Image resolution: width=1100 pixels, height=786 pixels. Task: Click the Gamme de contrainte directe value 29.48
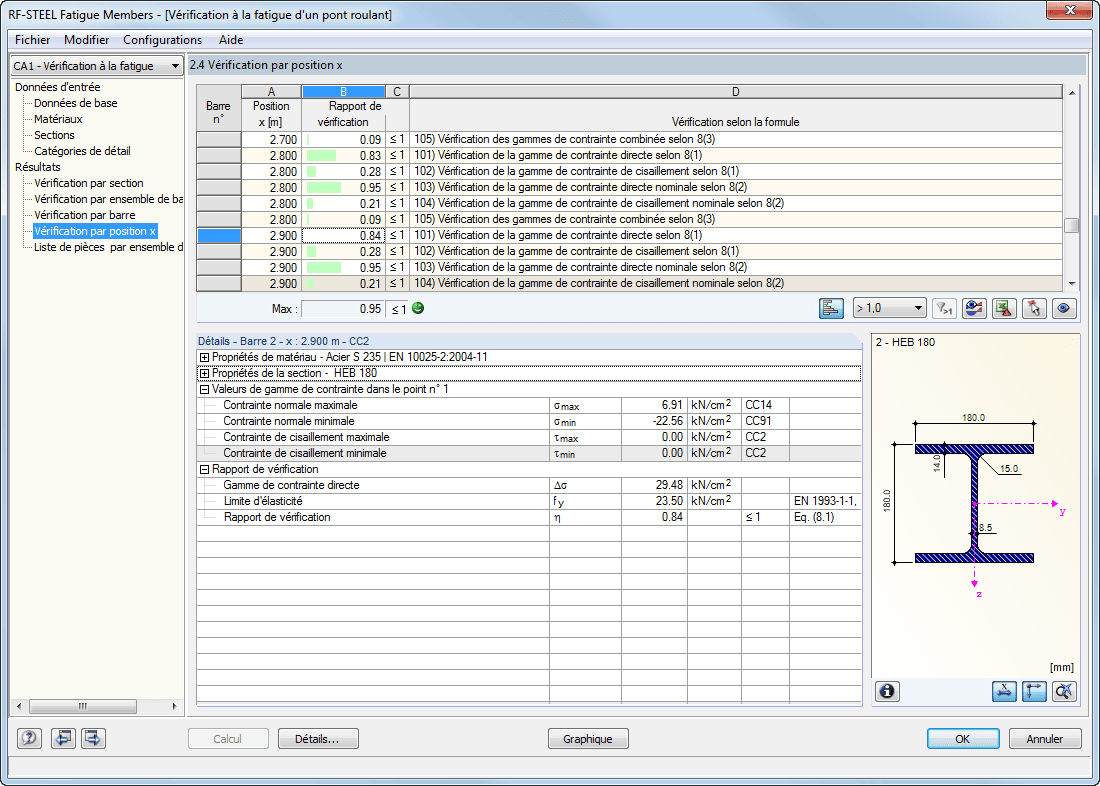pyautogui.click(x=654, y=485)
